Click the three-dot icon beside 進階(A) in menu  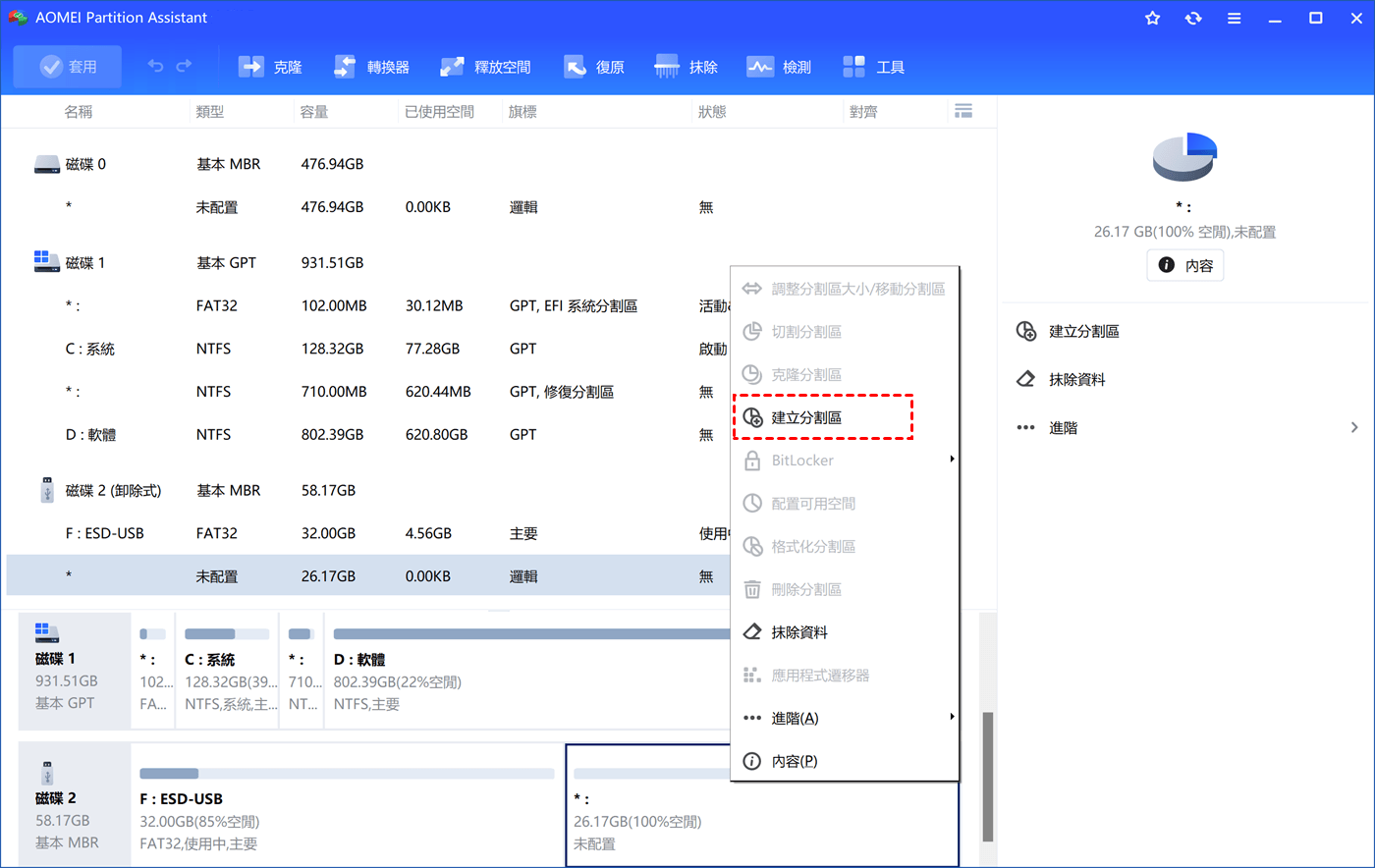[x=752, y=718]
